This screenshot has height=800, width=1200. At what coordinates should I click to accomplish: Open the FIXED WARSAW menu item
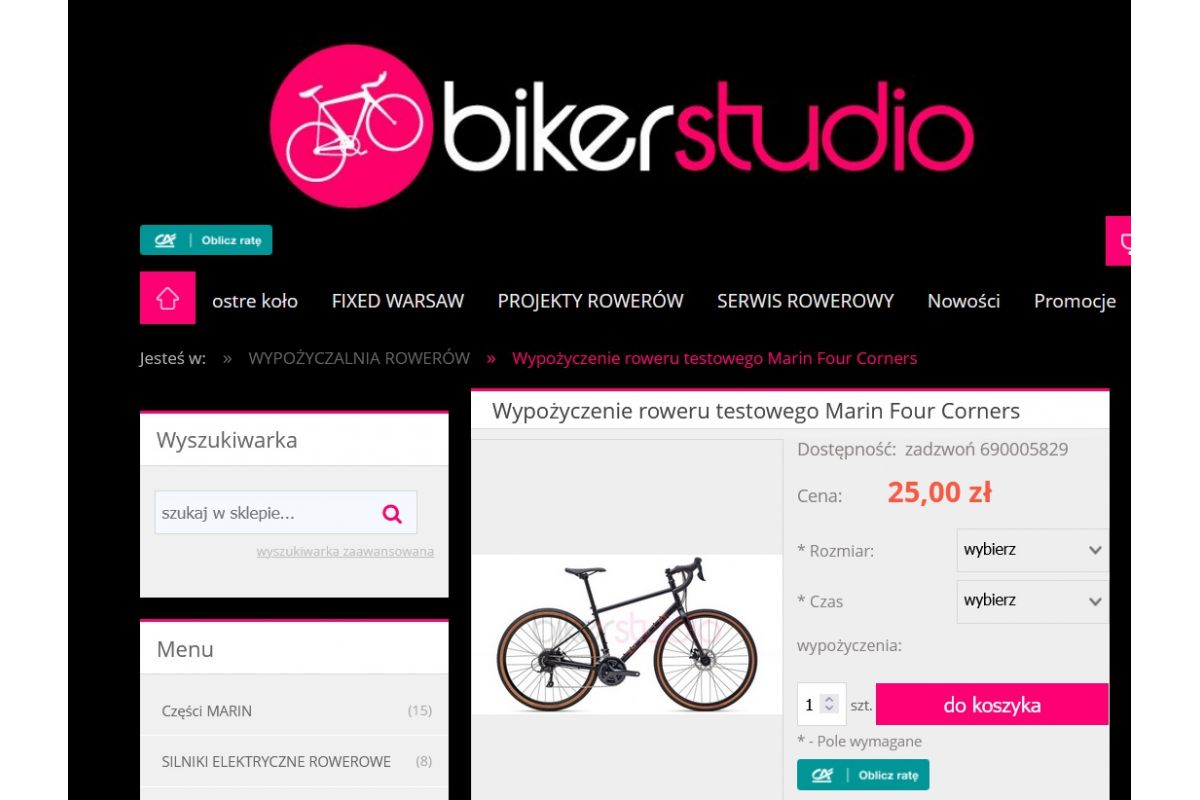398,301
